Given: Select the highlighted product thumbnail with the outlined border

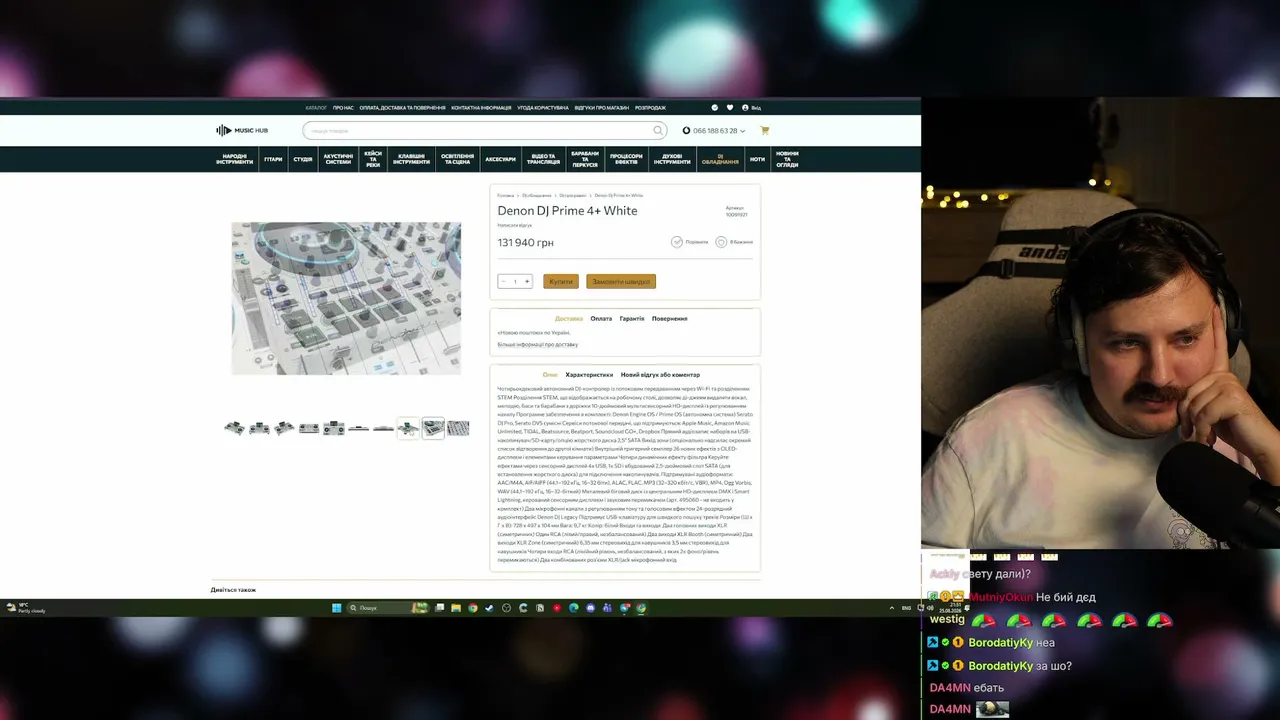Looking at the screenshot, I should tap(433, 428).
